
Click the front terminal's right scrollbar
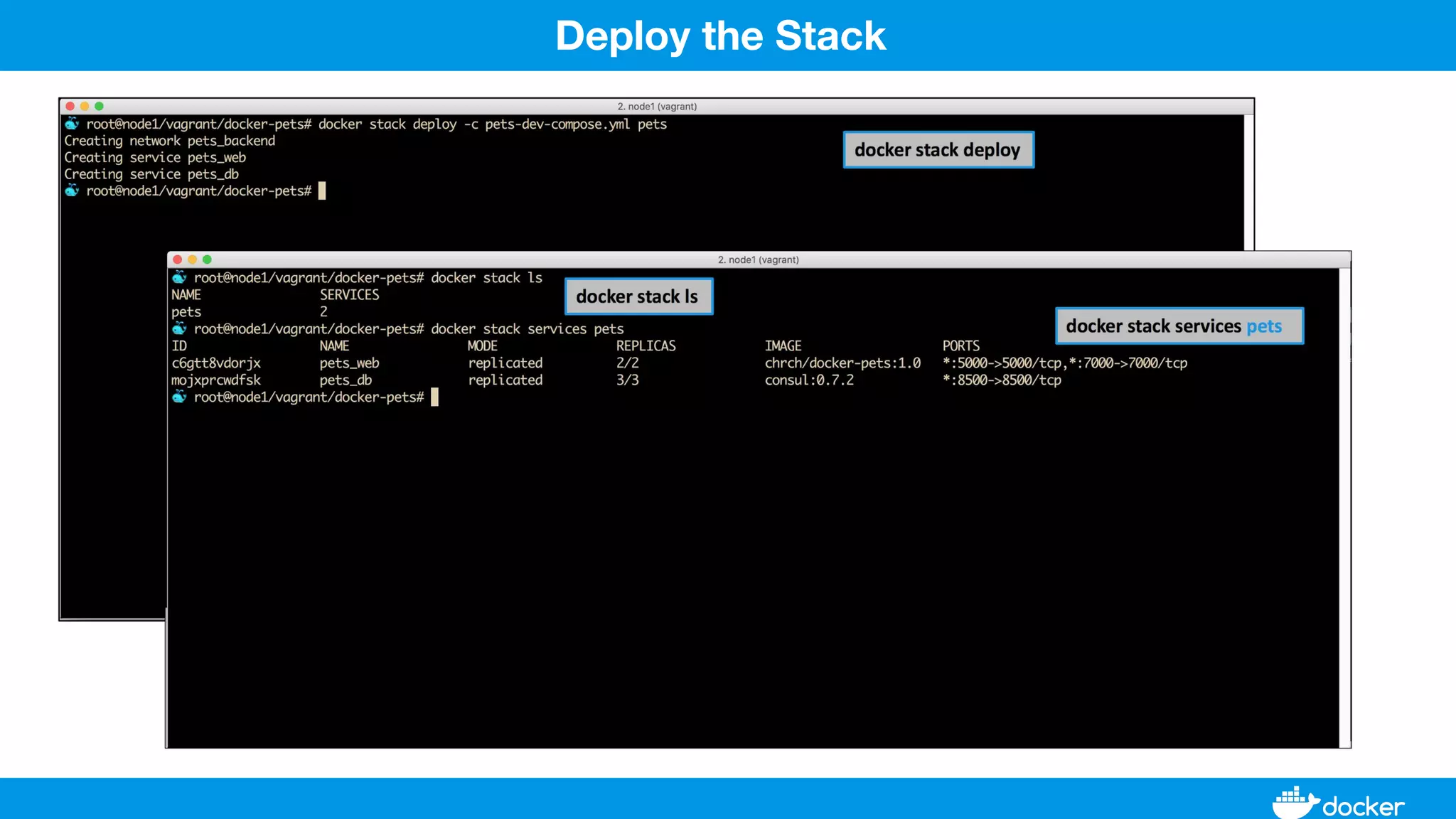click(x=1344, y=505)
